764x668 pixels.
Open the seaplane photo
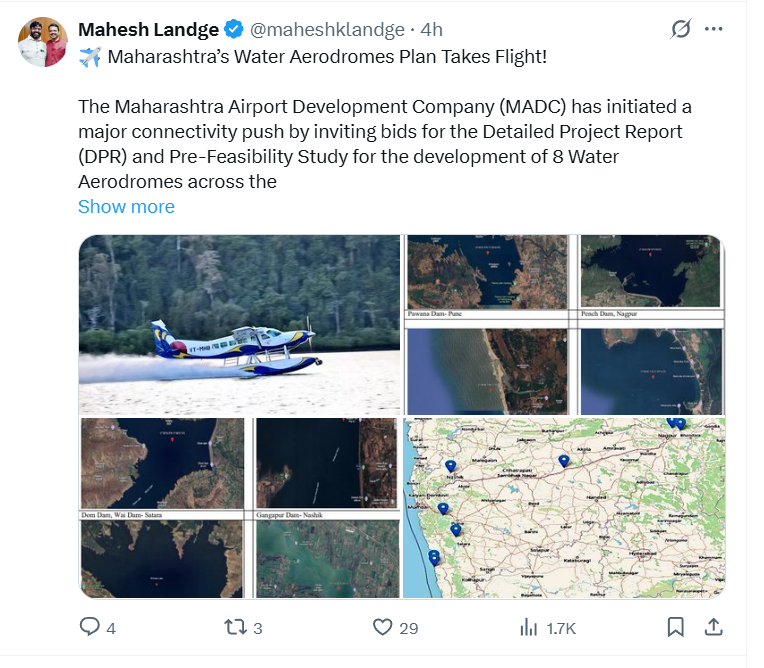[x=239, y=324]
